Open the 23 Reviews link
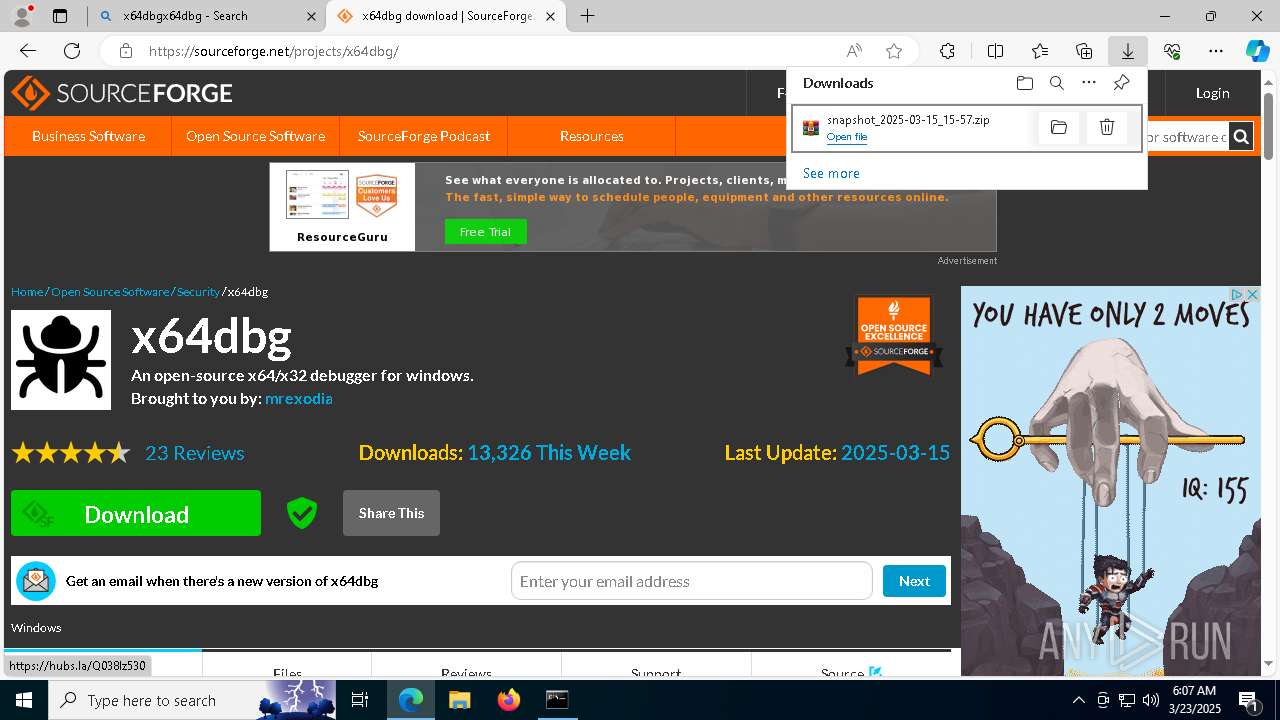The image size is (1280, 720). 195,453
